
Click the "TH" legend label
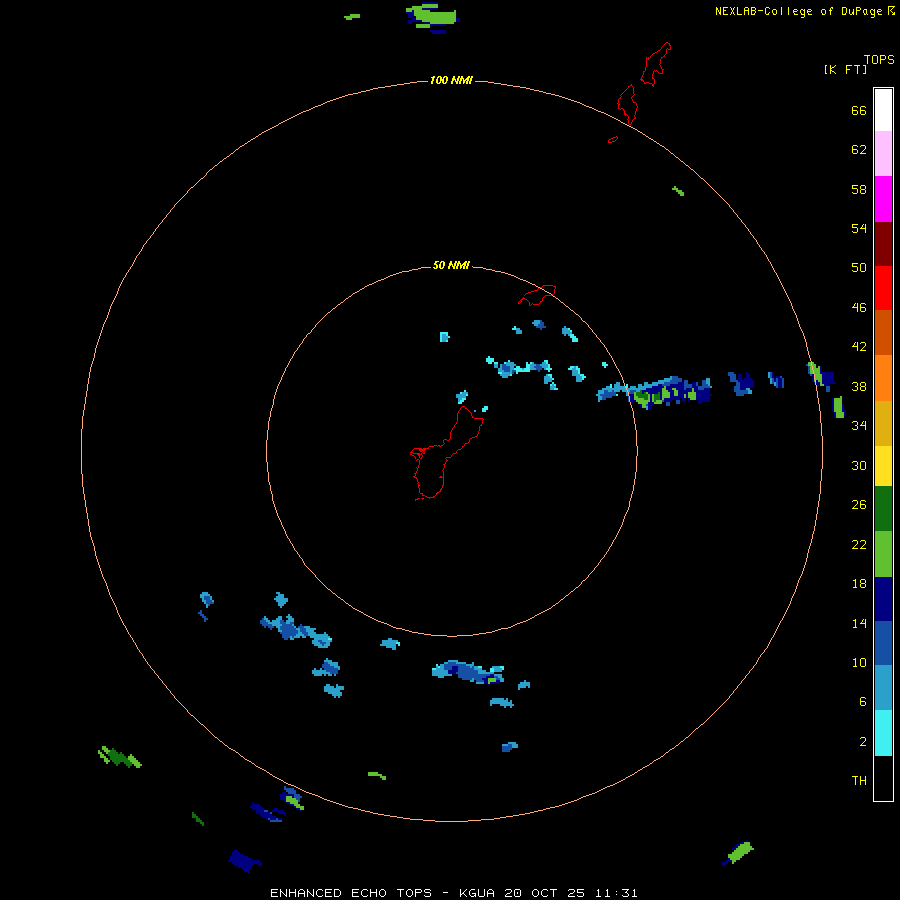(859, 780)
